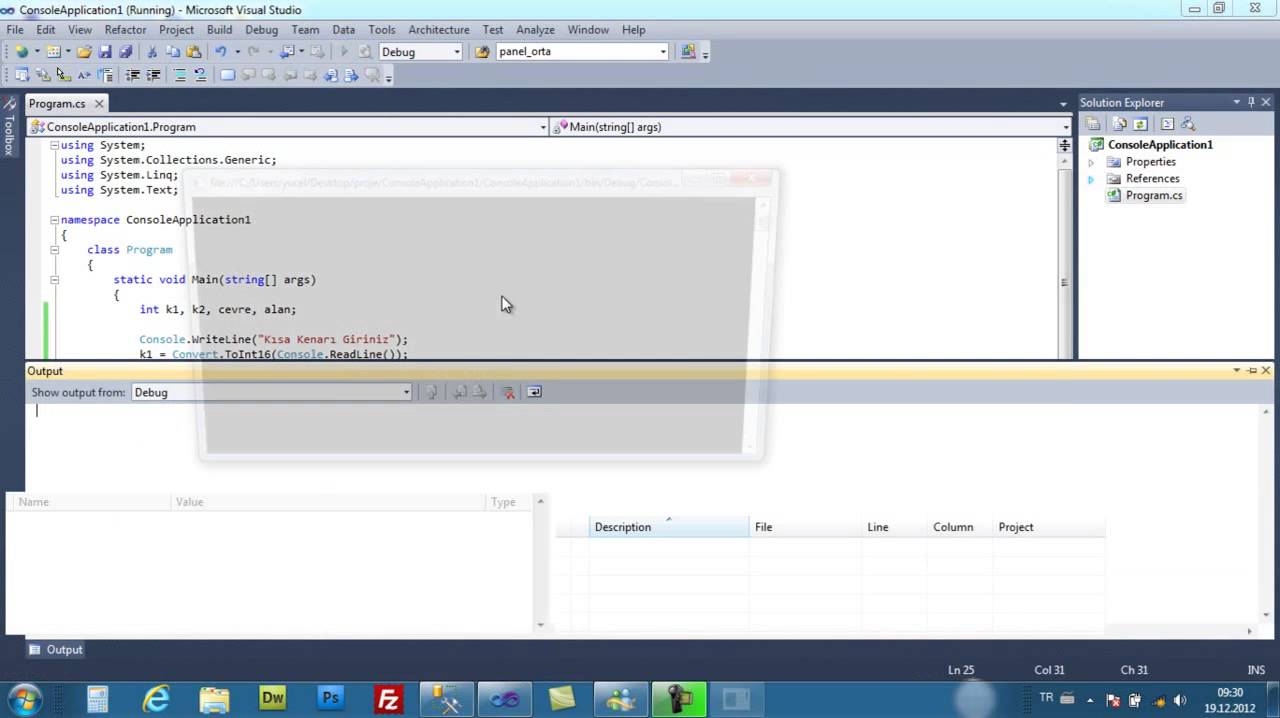This screenshot has height=718, width=1280.
Task: Open the Architecture menu
Action: point(439,30)
